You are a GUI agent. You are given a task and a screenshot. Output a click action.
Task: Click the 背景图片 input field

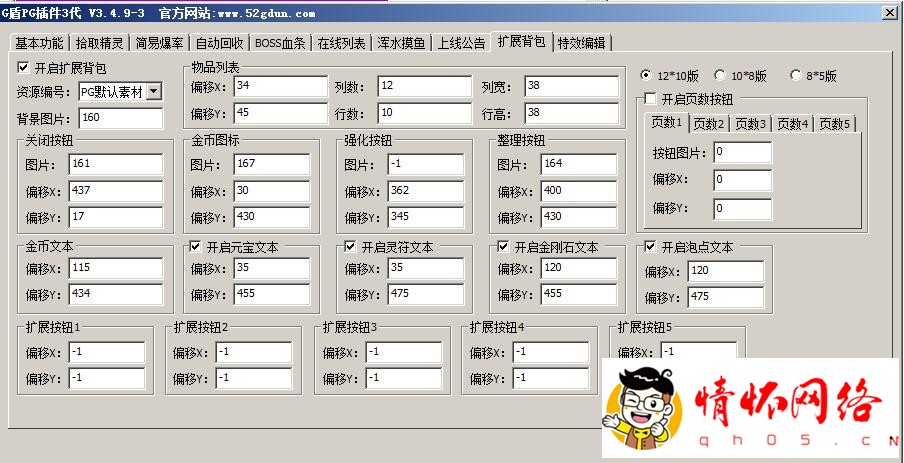coord(120,118)
